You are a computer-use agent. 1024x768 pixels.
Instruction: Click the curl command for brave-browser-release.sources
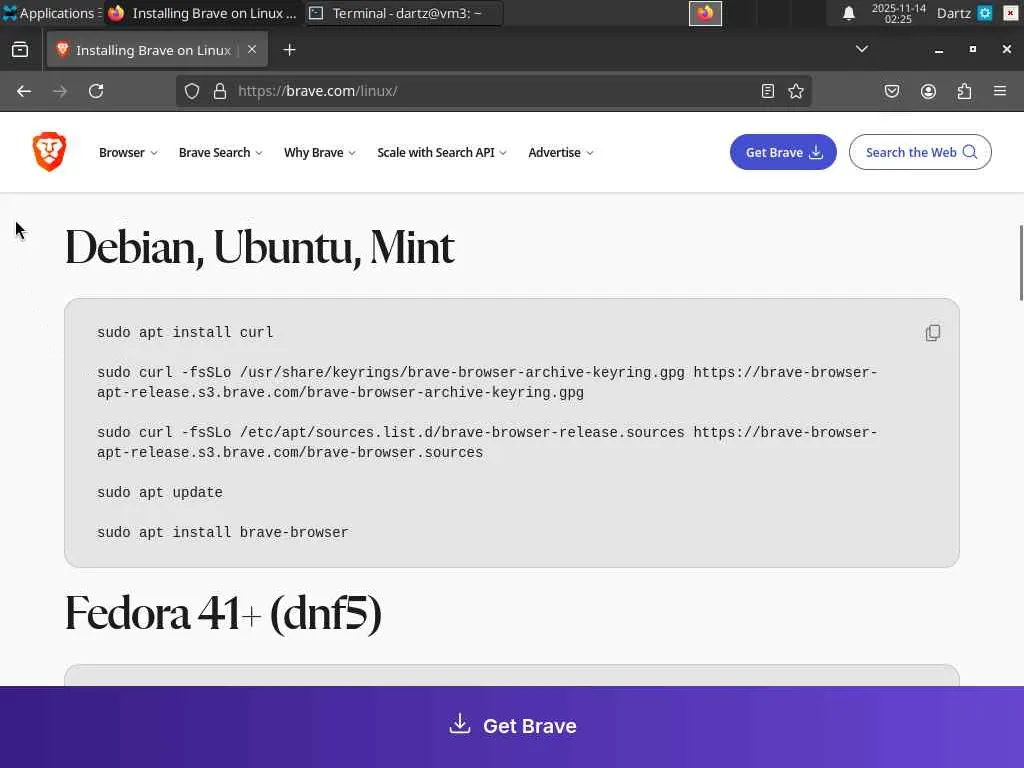click(487, 443)
